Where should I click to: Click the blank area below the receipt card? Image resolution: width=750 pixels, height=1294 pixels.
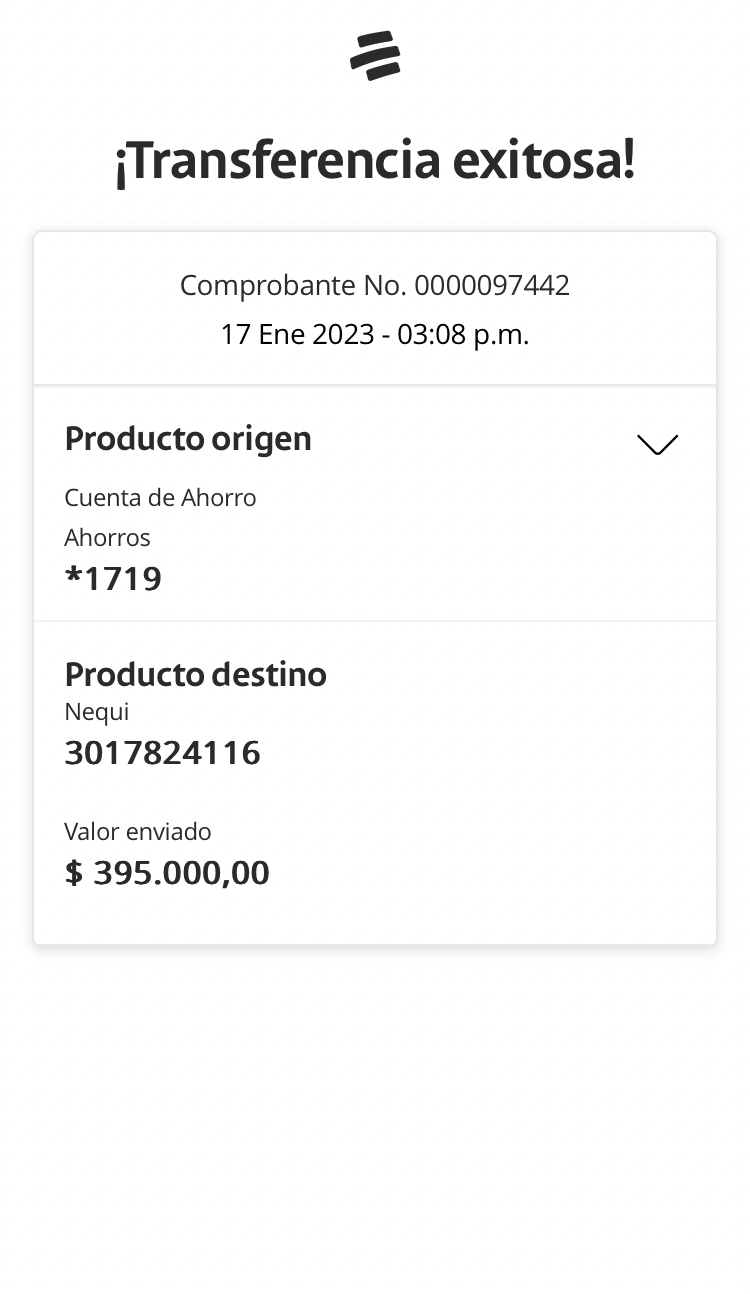pyautogui.click(x=375, y=1110)
